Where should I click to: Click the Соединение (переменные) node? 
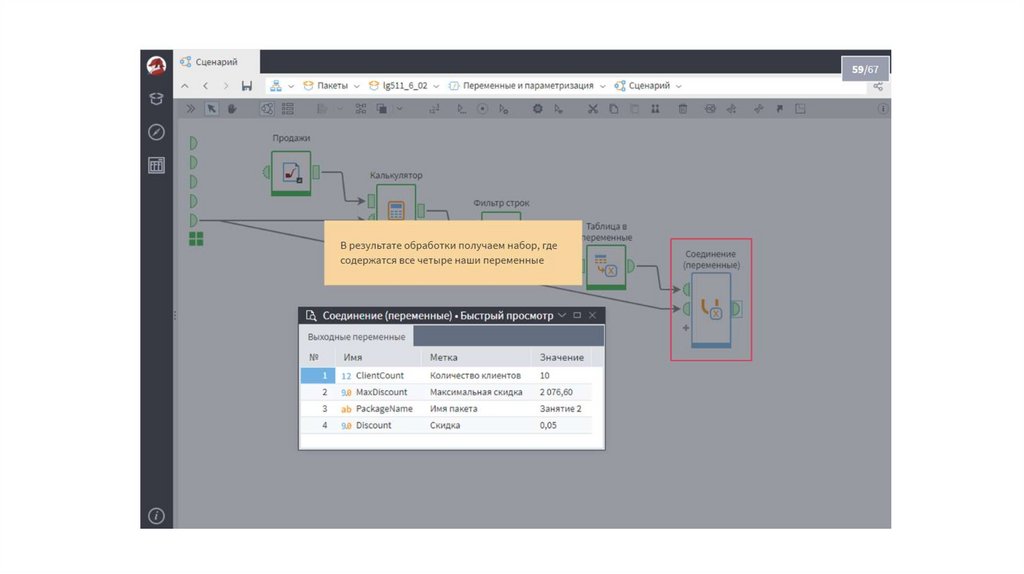pos(711,309)
